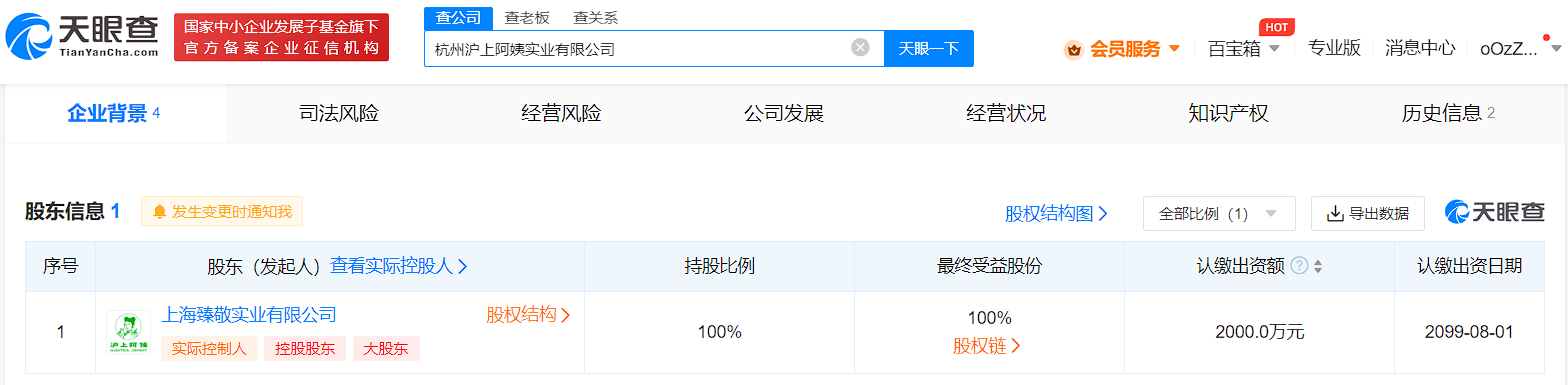This screenshot has width=1568, height=385.
Task: Expand the 百宝箱 dropdown arrow
Action: [x=1274, y=48]
